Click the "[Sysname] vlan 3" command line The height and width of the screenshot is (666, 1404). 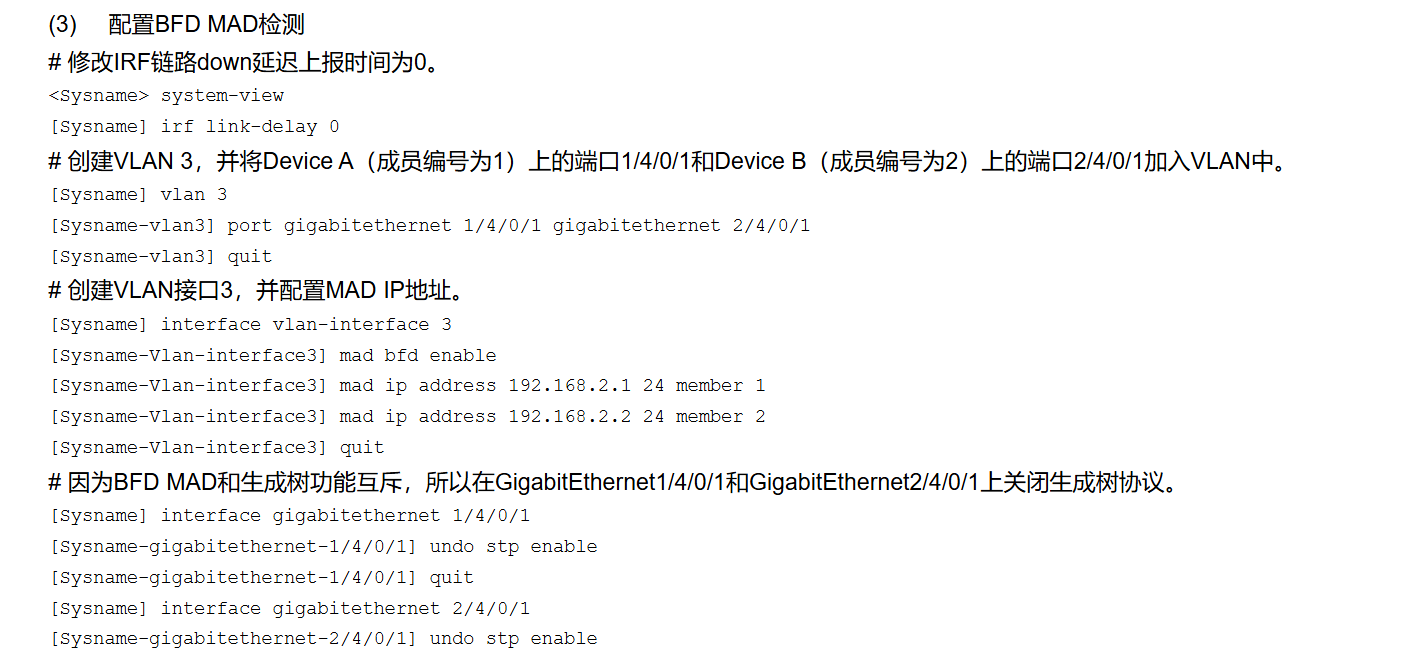[x=138, y=194]
